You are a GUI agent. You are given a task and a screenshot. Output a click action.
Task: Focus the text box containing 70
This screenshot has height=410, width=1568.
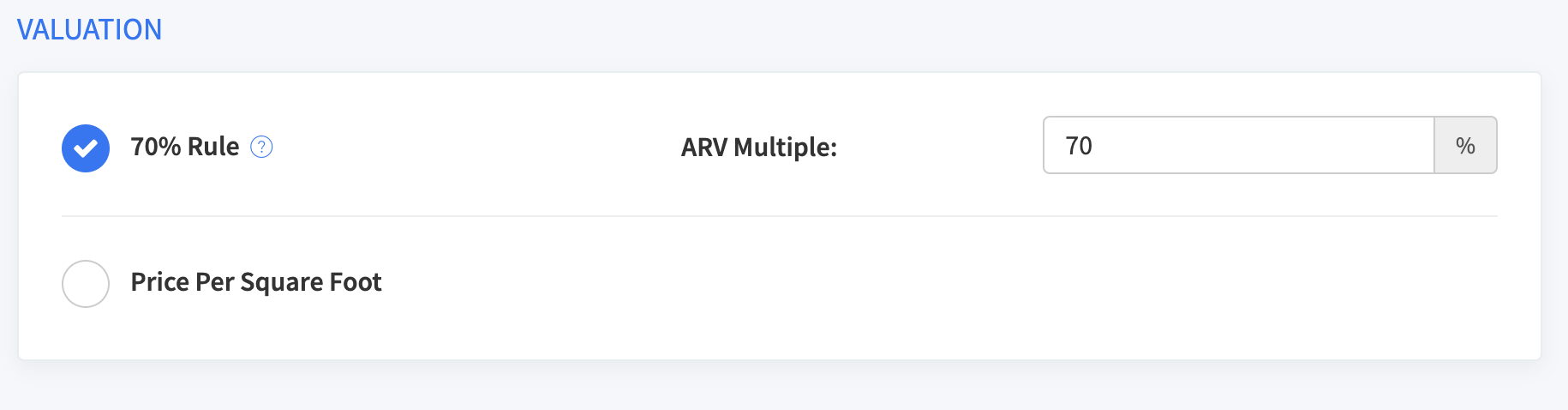tap(1239, 145)
